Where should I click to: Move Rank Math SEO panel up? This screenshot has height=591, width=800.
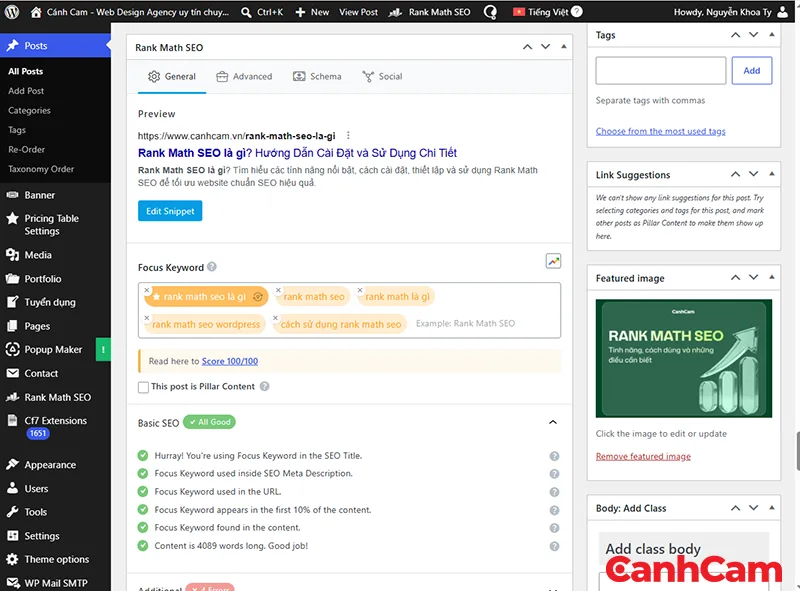coord(528,47)
